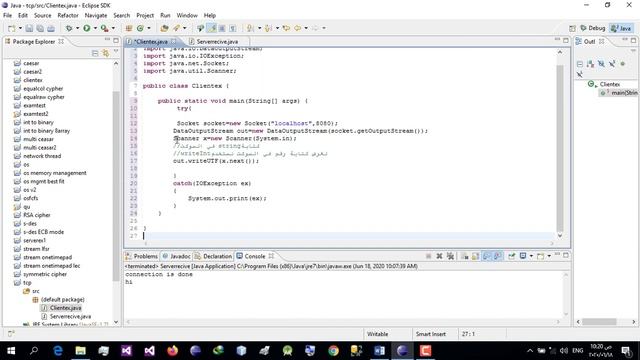Open Package Explorer view menu arrow

pyautogui.click(x=116, y=51)
